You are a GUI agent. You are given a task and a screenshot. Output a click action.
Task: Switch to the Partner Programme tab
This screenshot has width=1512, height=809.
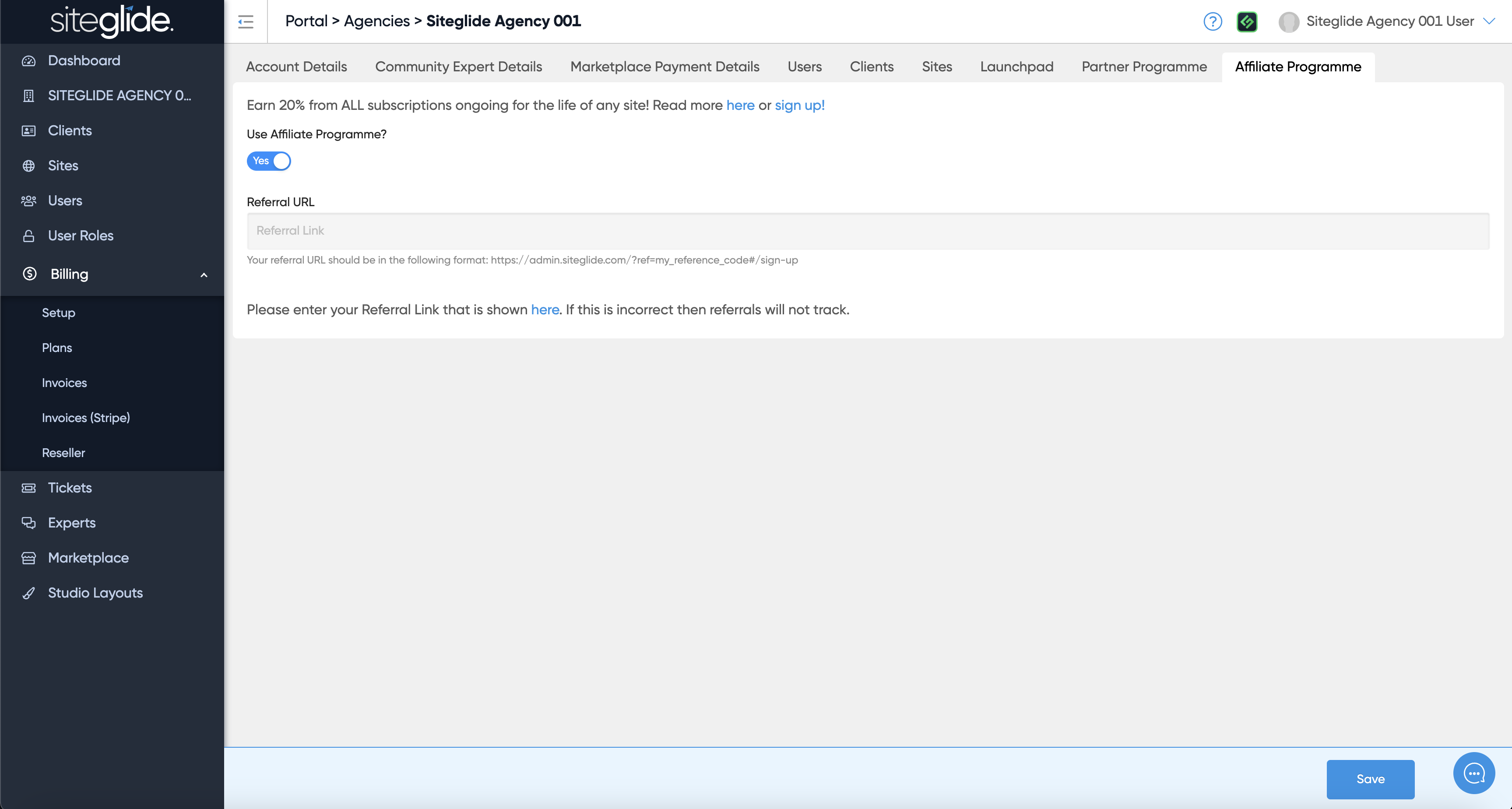coord(1144,67)
